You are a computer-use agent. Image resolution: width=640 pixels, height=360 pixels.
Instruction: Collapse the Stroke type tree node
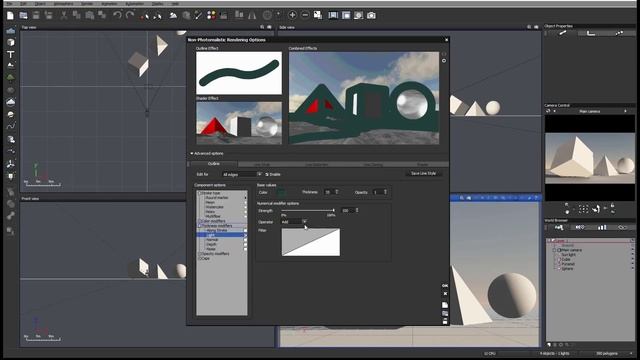click(200, 193)
